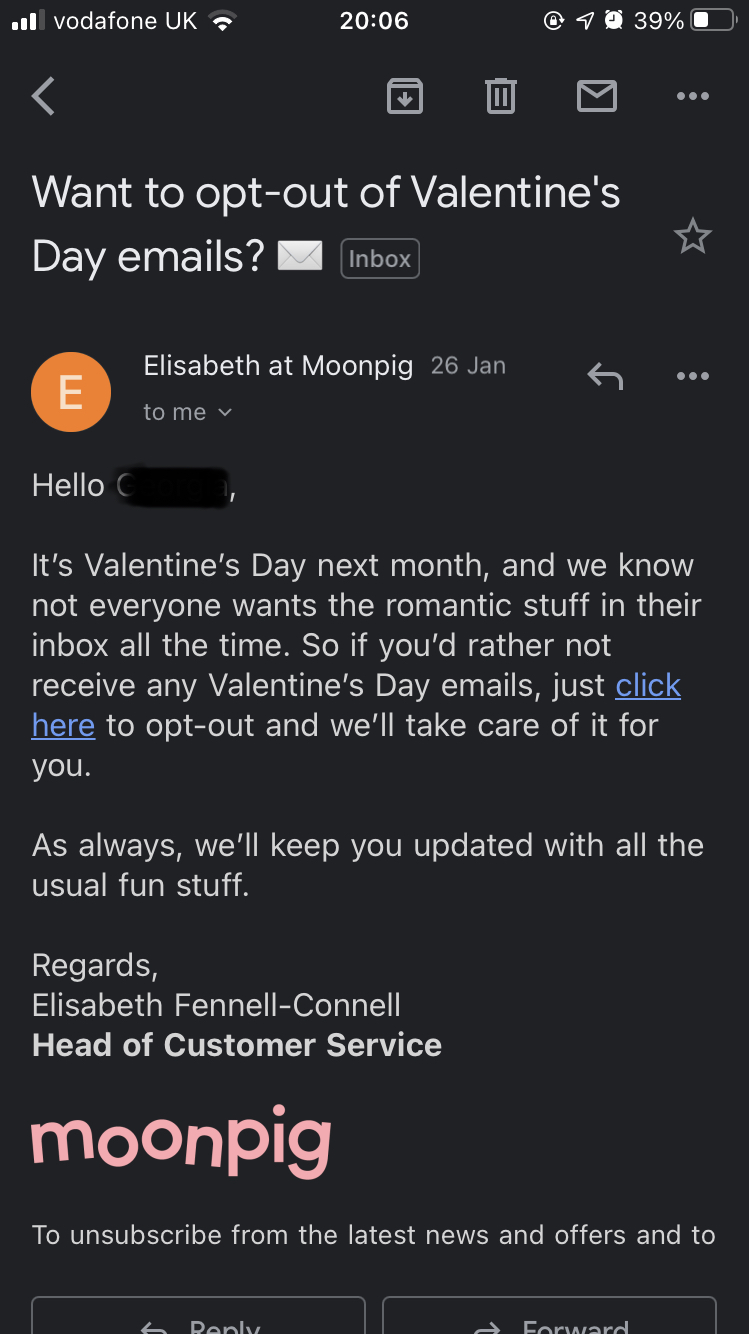The height and width of the screenshot is (1334, 749).
Task: Tap the unsubscribe footer text
Action: pyautogui.click(x=374, y=1235)
